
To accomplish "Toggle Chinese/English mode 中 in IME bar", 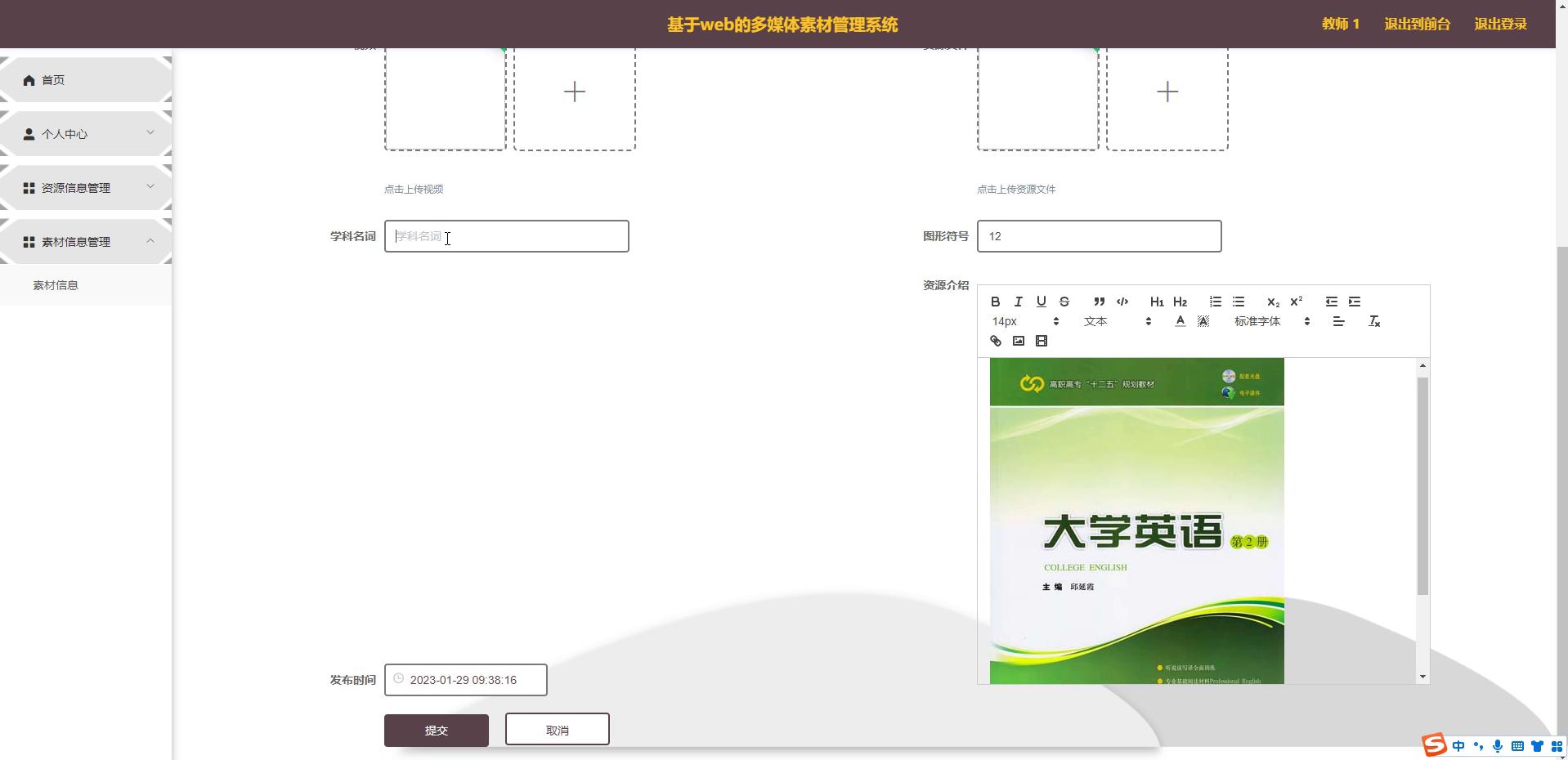I will [1458, 746].
